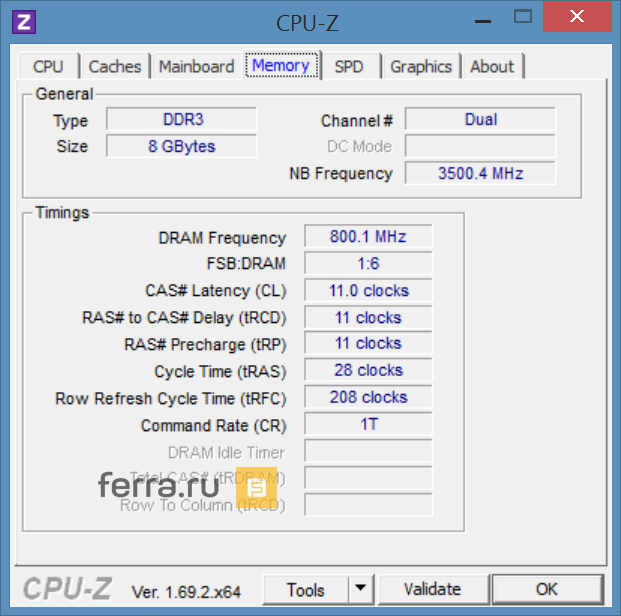
Task: Click the DRAM Frequency value field
Action: (x=368, y=237)
